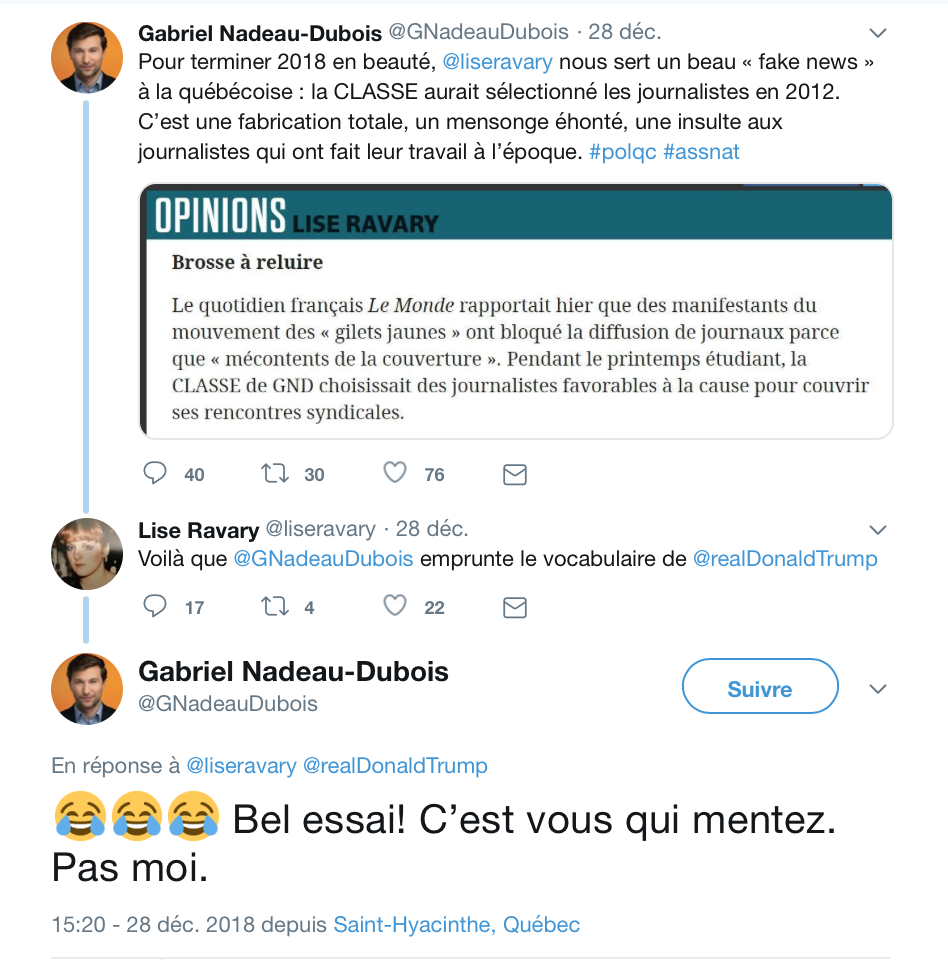The image size is (948, 960).
Task: Retweet Lise Ravary's tweet with 4 retweets
Action: click(275, 607)
